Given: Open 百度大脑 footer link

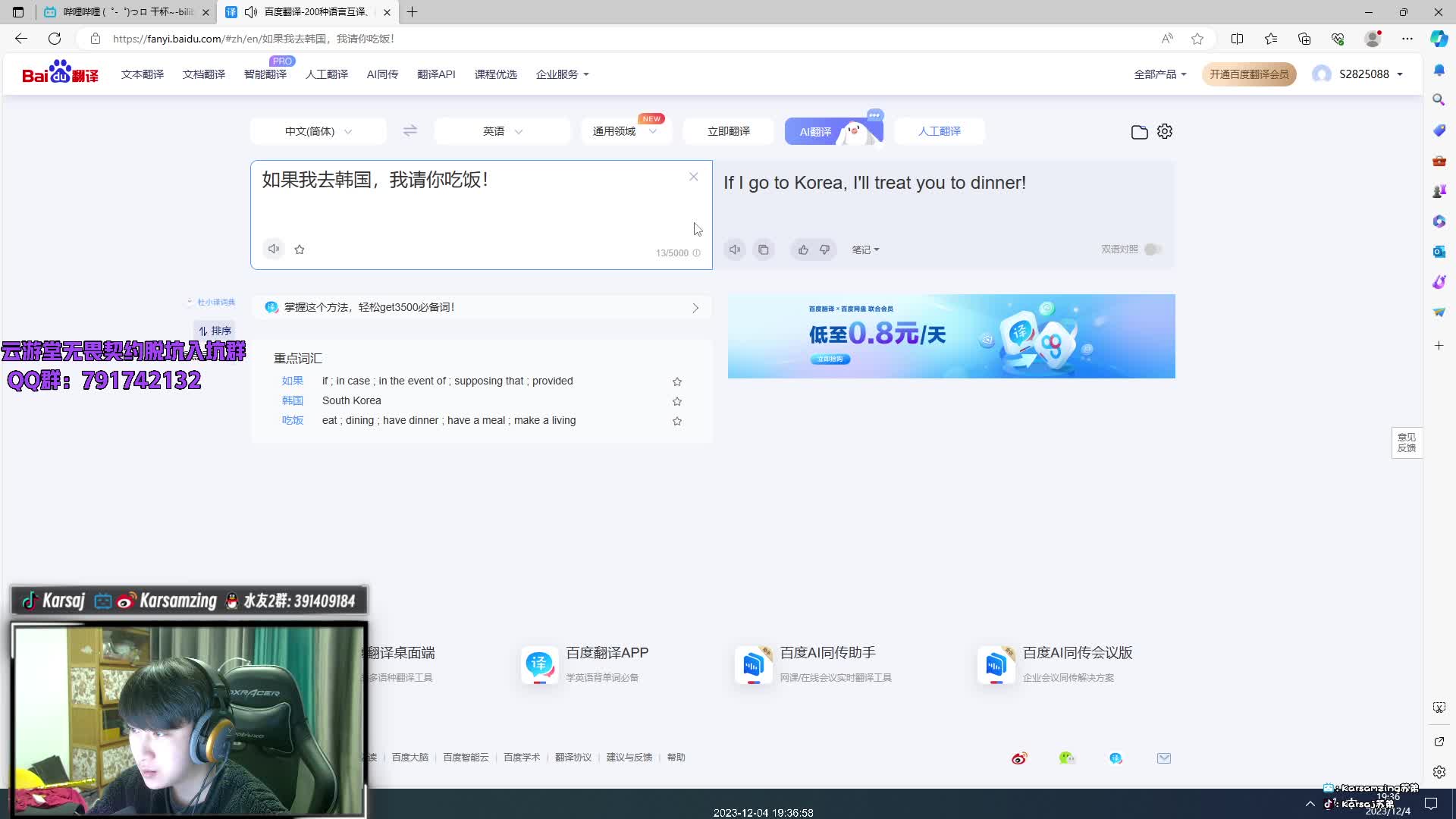Looking at the screenshot, I should [x=410, y=758].
